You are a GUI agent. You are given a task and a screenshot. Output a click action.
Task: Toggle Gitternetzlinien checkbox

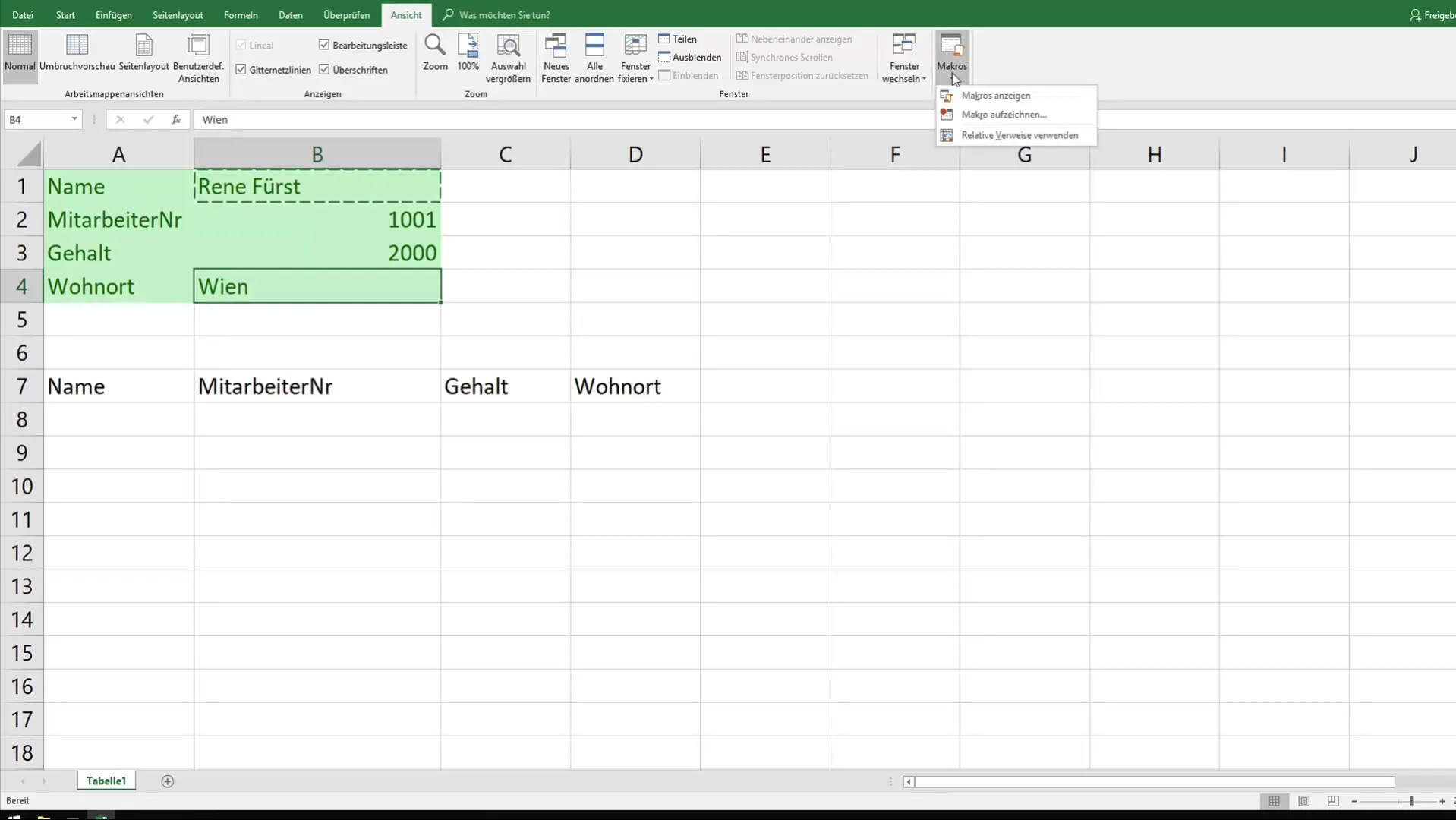click(241, 69)
